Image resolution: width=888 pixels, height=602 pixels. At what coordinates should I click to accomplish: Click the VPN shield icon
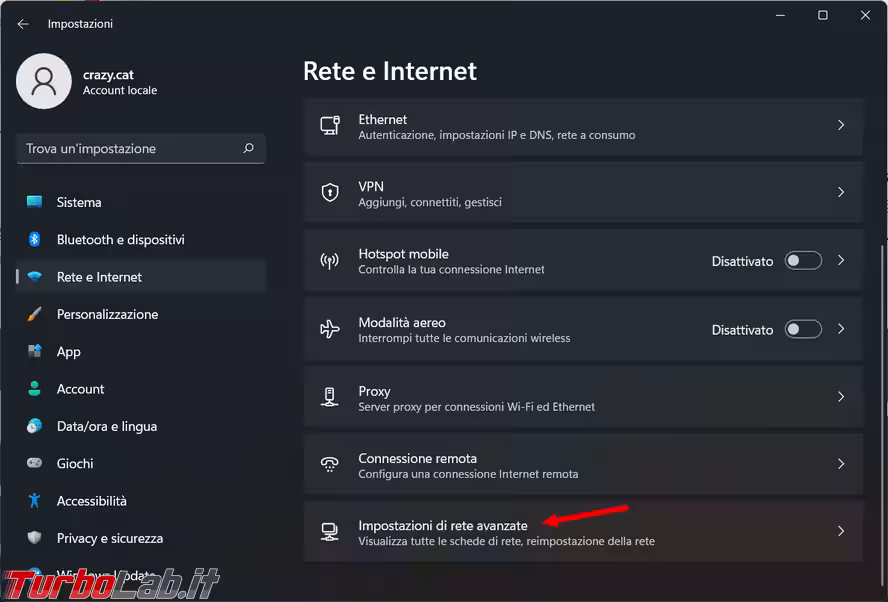point(330,193)
